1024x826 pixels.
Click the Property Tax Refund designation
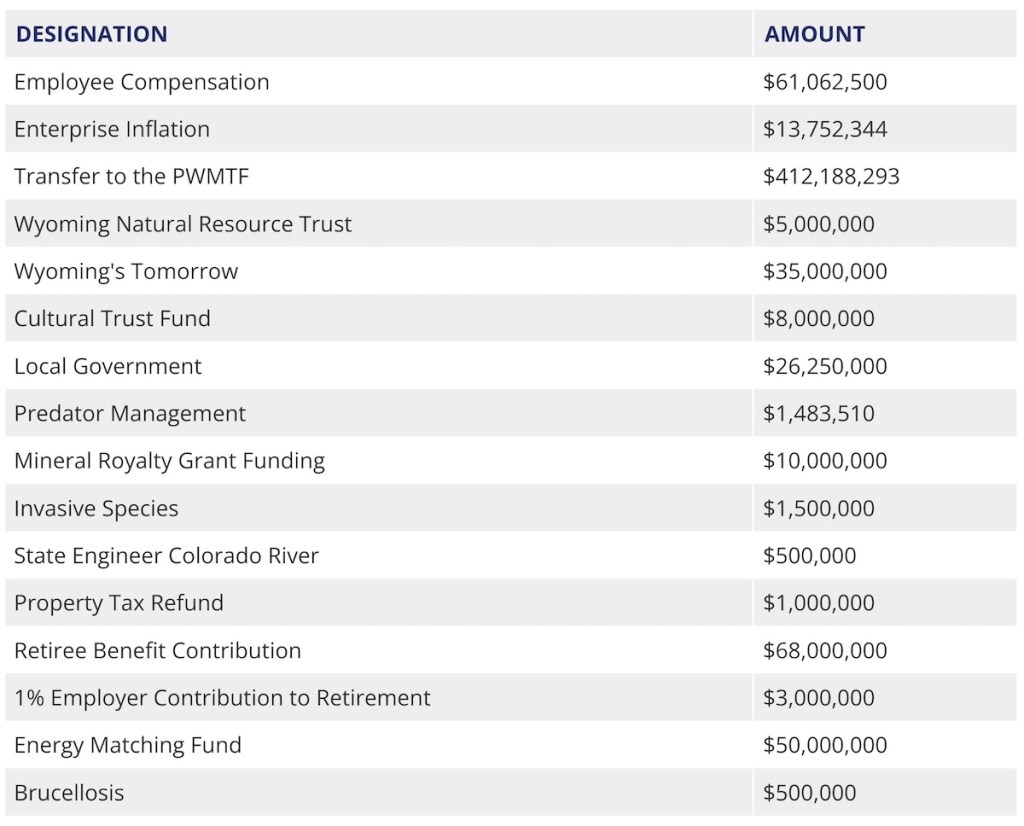pos(119,604)
